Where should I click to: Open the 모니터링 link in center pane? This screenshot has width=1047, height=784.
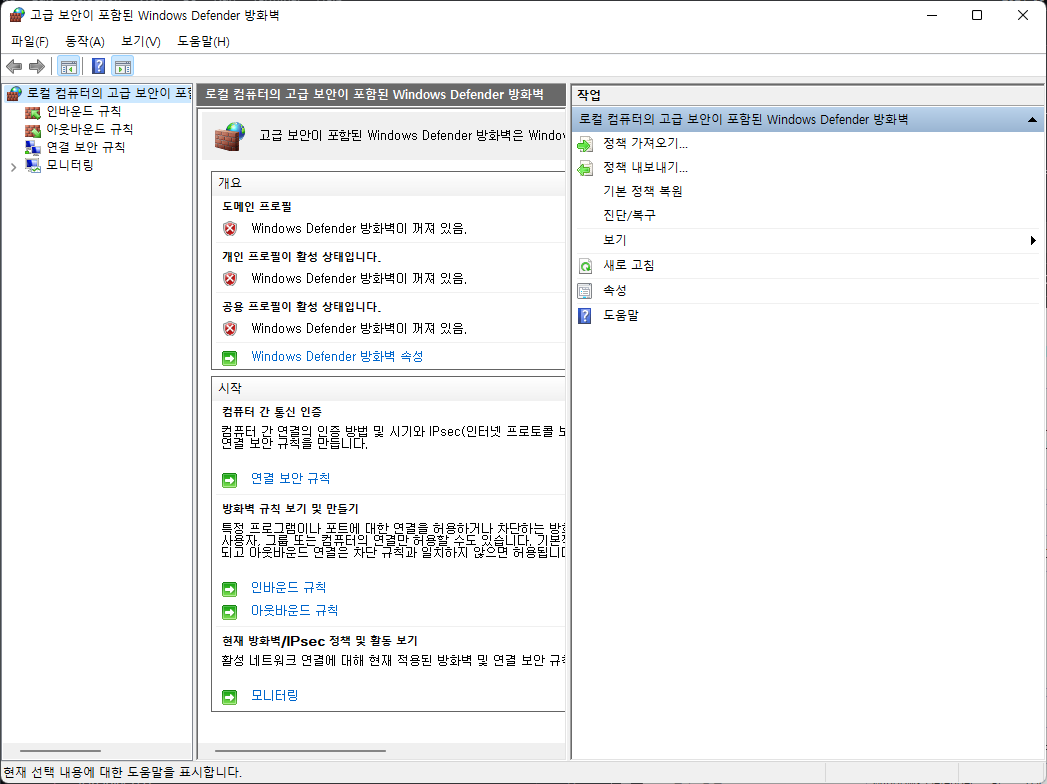(274, 696)
